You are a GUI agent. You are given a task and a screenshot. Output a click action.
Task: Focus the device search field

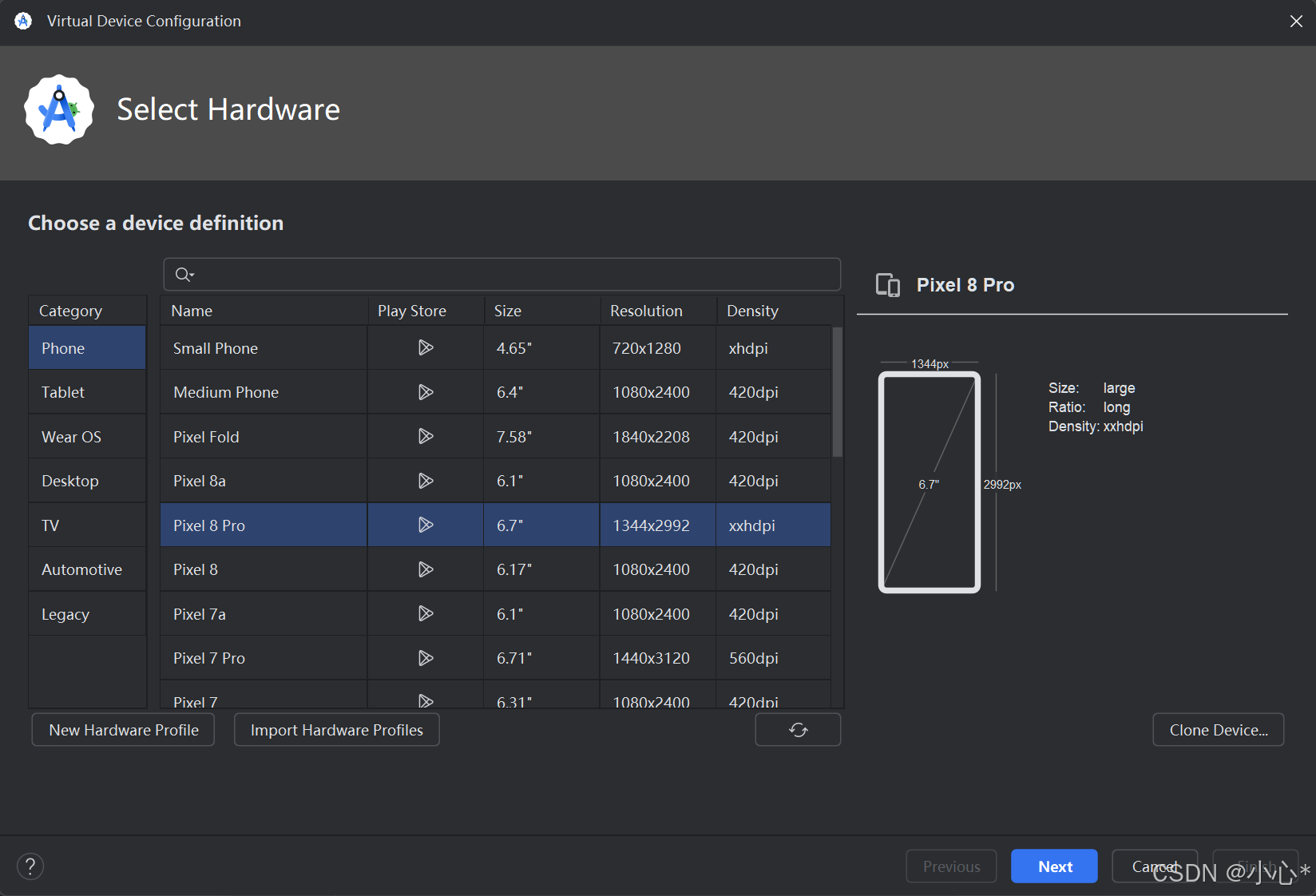(502, 275)
